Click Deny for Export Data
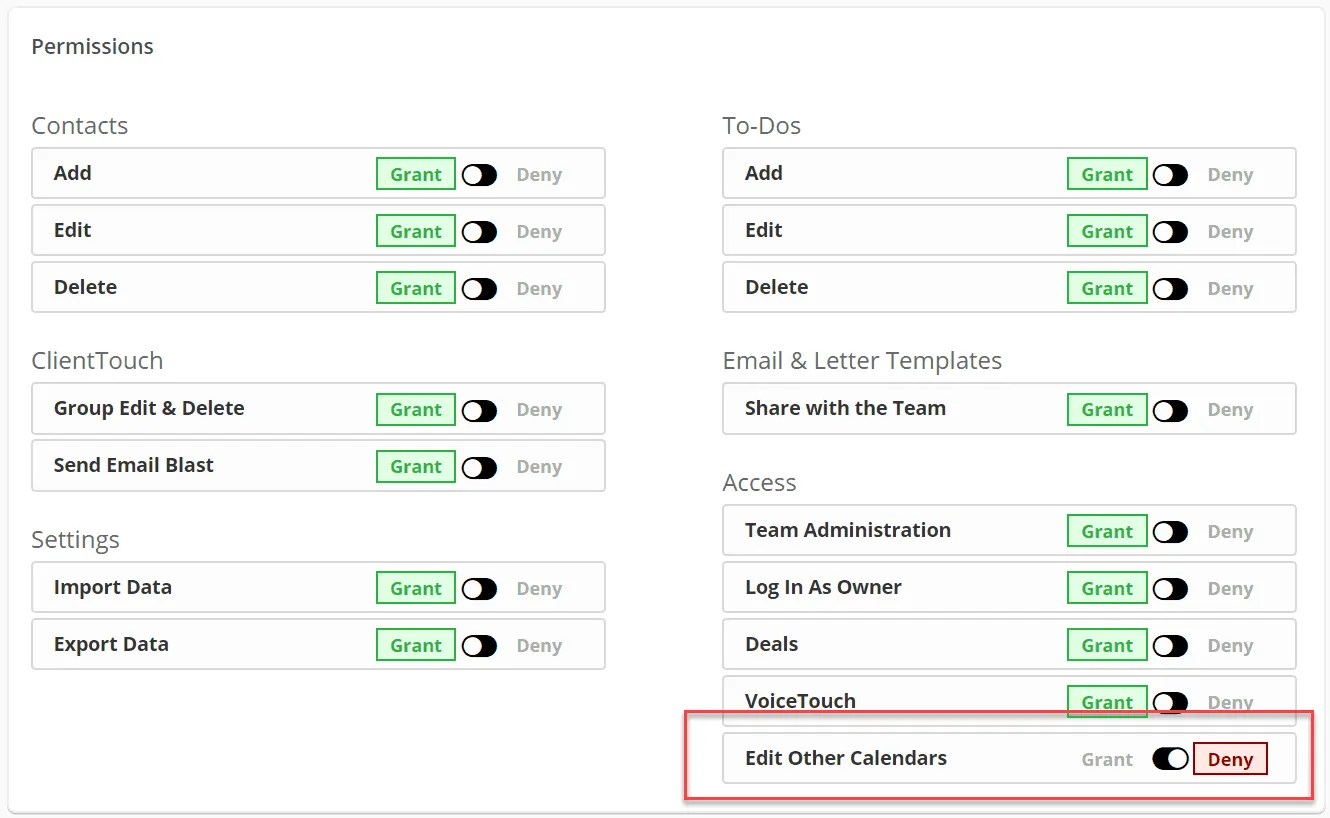 click(539, 646)
